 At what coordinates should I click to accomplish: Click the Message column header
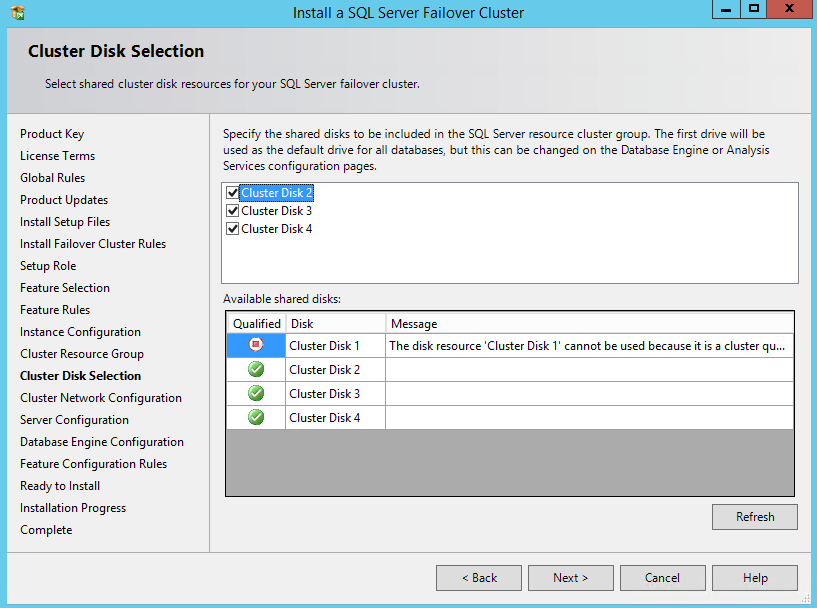coord(589,324)
